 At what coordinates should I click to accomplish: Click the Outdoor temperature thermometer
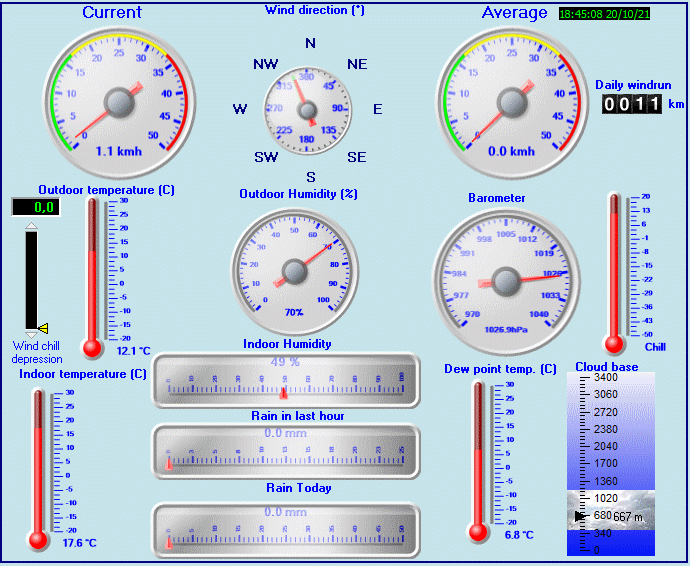tap(93, 277)
